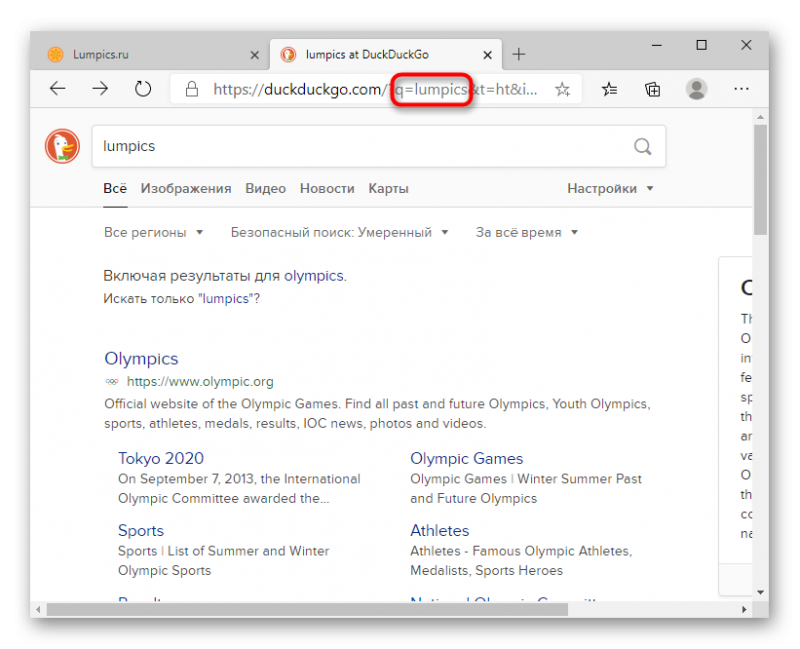Add this page to favorites
Screen dimensions: 800x649
562,90
